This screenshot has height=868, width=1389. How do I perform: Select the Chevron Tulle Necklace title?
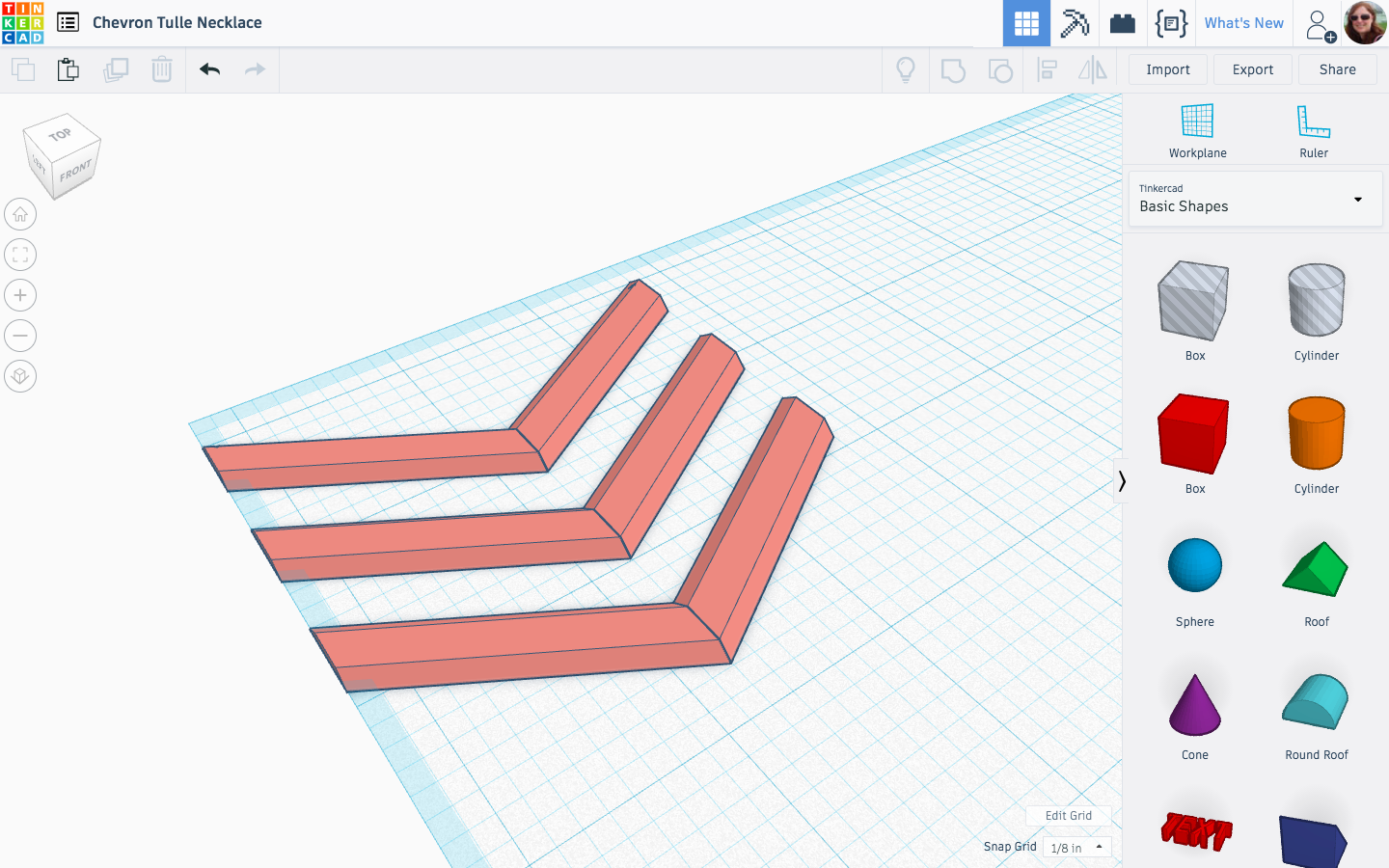pos(177,22)
